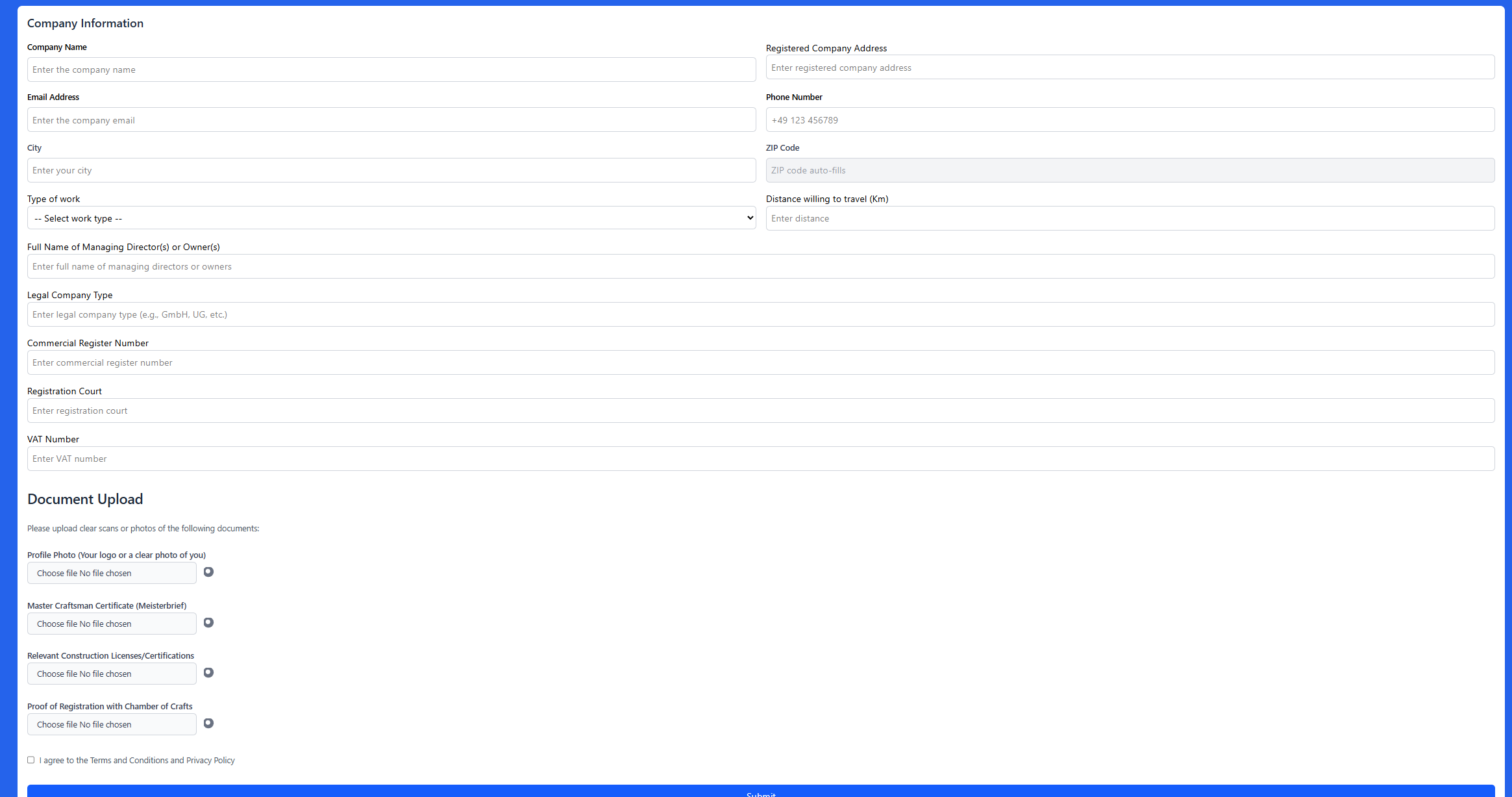1512x797 pixels.
Task: Focus the Company Name input field
Action: 391,70
